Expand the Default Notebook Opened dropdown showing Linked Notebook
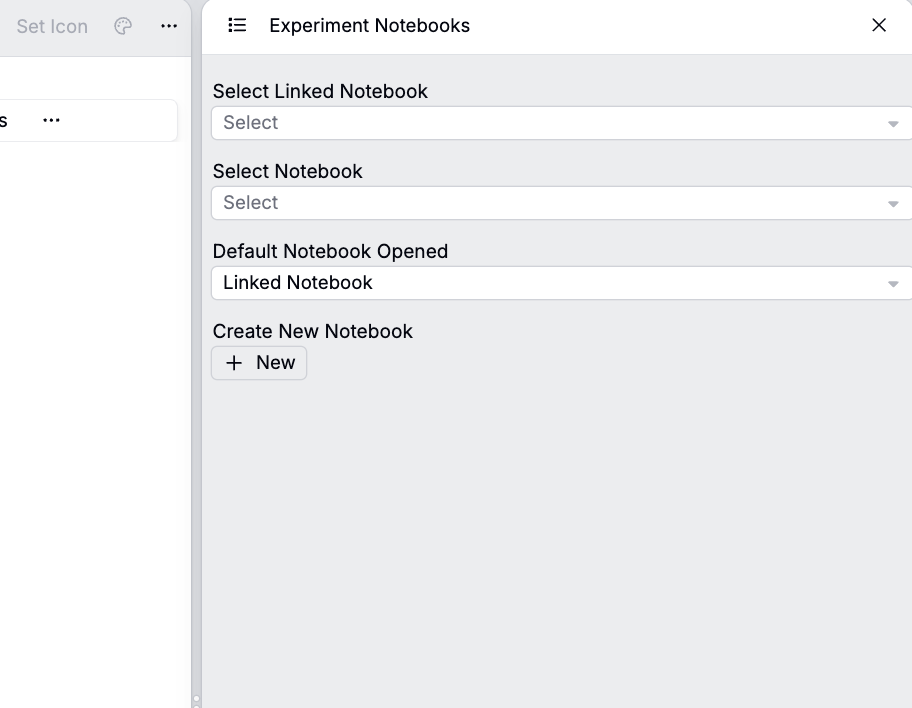 pyautogui.click(x=550, y=283)
